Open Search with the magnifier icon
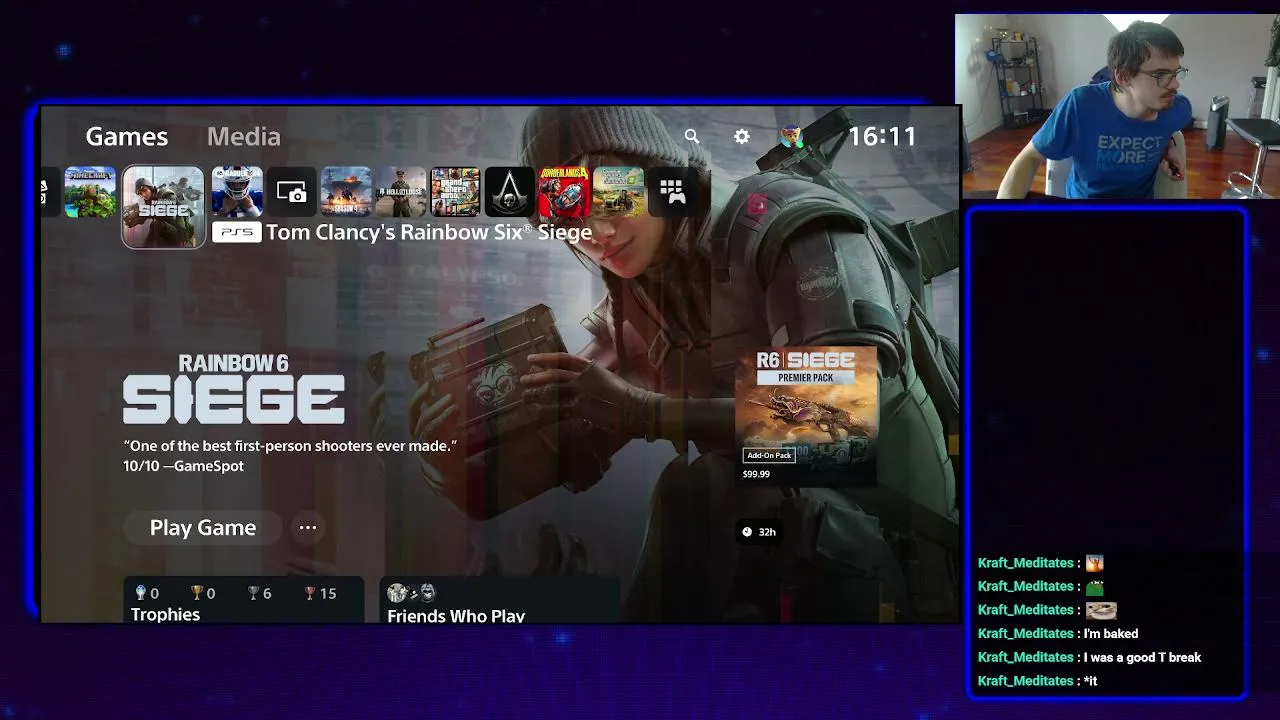 click(x=692, y=136)
